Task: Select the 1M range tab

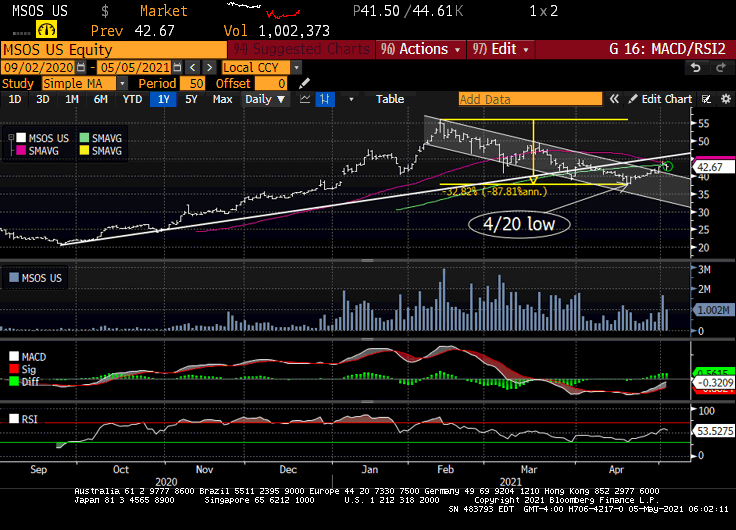Action: pyautogui.click(x=72, y=99)
